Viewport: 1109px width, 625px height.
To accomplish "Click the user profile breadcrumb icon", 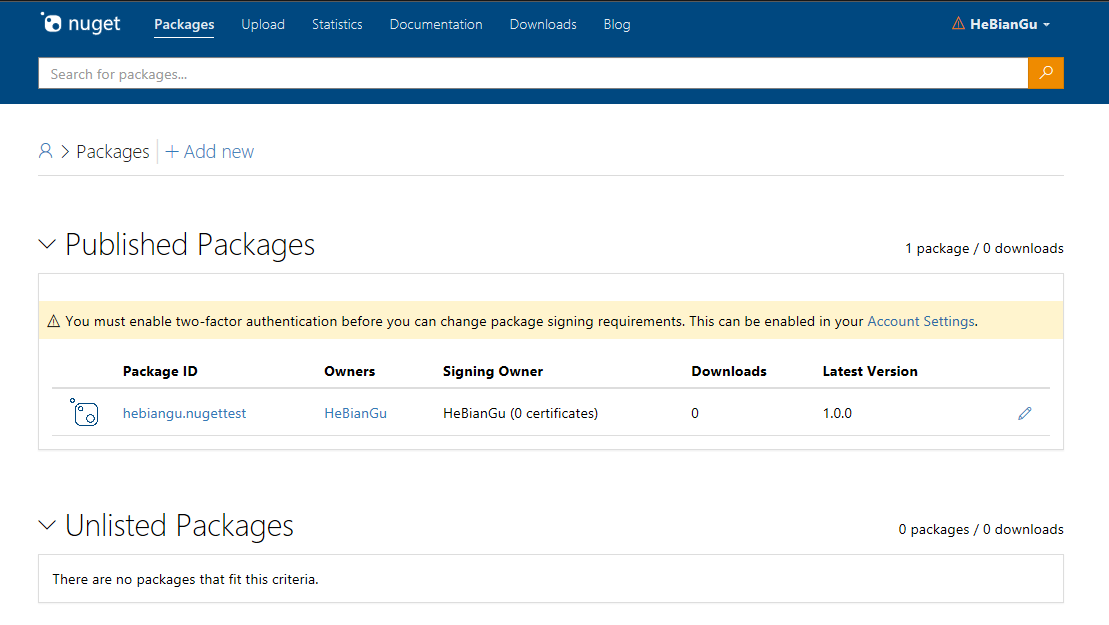I will (45, 151).
